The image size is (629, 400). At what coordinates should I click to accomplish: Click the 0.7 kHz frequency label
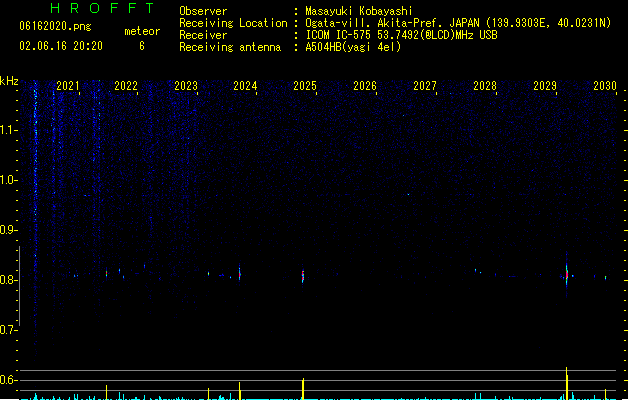[x=8, y=330]
